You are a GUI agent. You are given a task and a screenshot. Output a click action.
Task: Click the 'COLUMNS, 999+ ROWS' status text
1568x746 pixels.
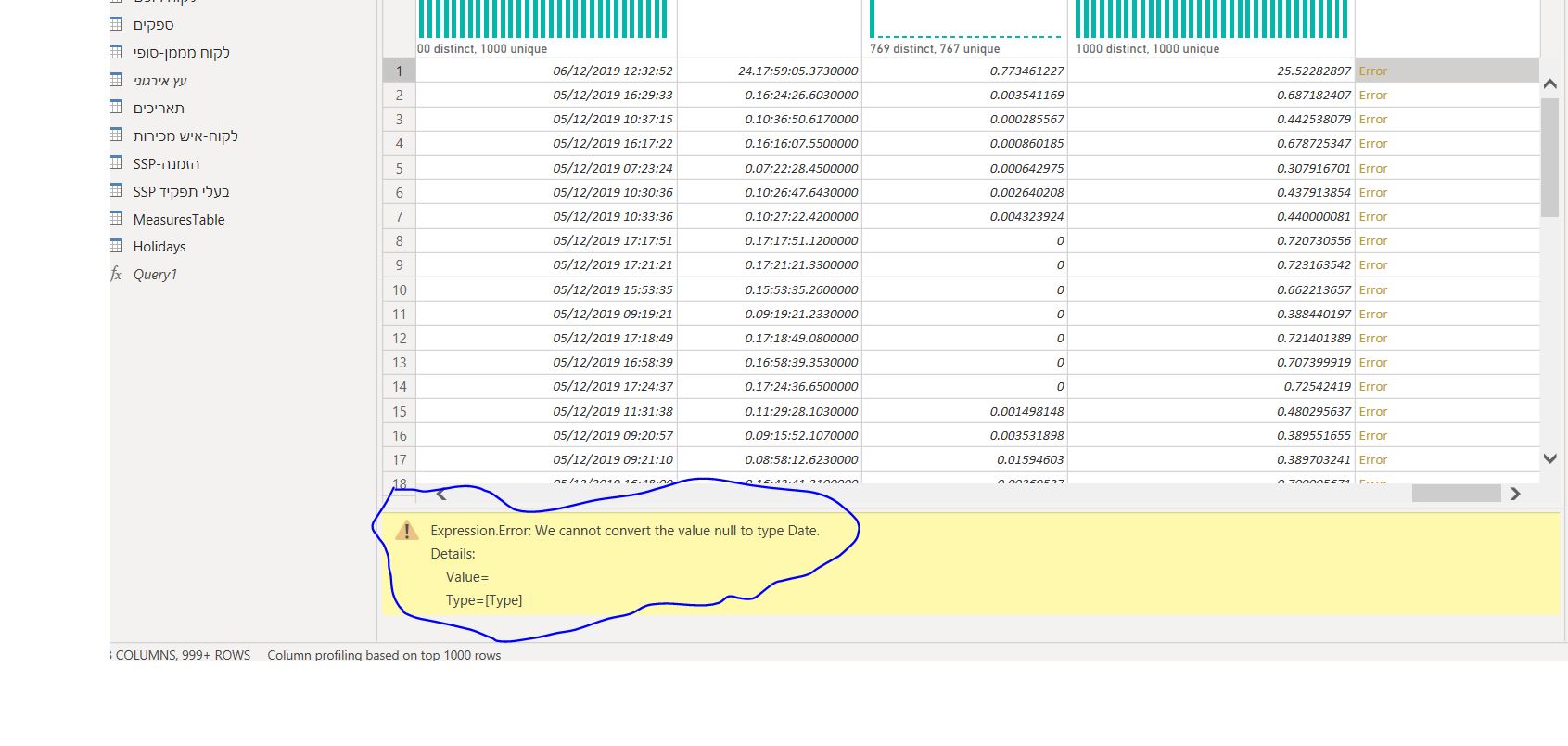tap(183, 655)
